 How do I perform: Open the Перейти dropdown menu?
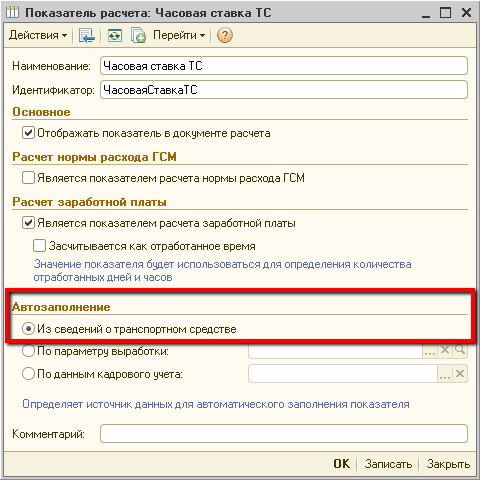(179, 35)
